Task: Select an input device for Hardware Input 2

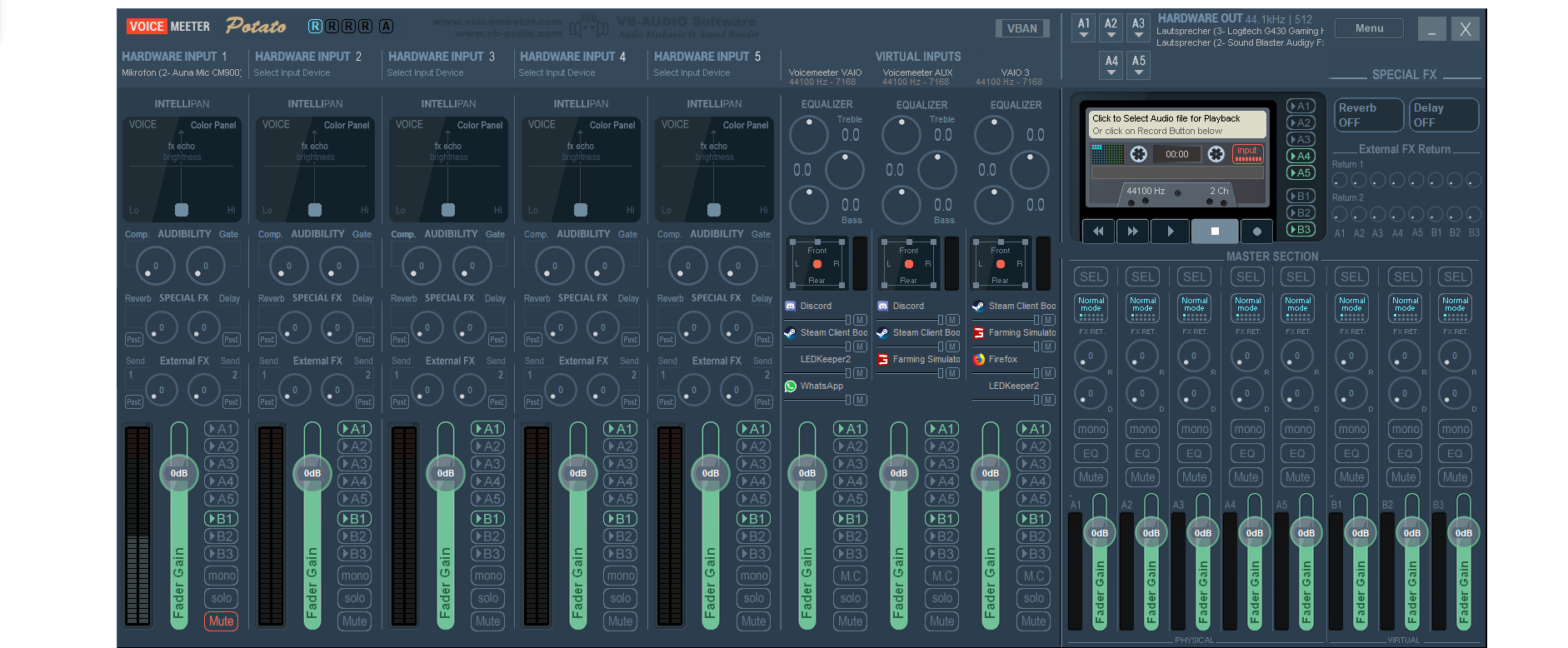Action: (292, 72)
